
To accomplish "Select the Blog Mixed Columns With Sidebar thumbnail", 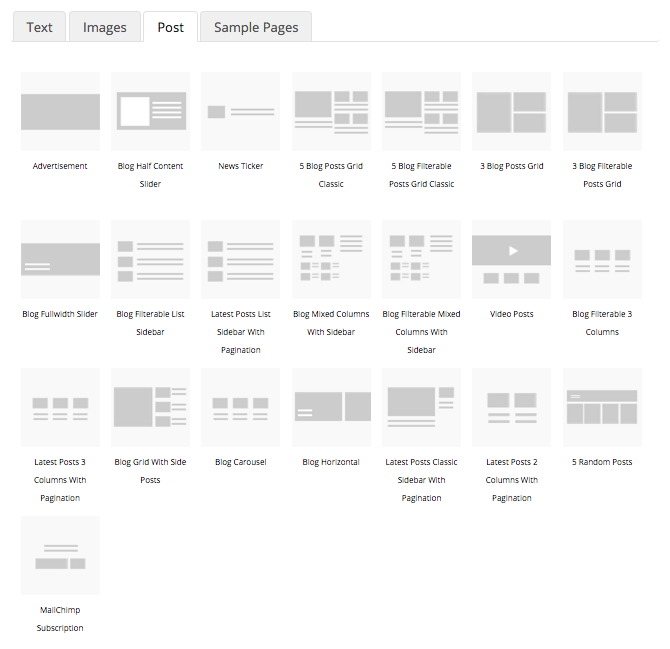I will coord(331,259).
